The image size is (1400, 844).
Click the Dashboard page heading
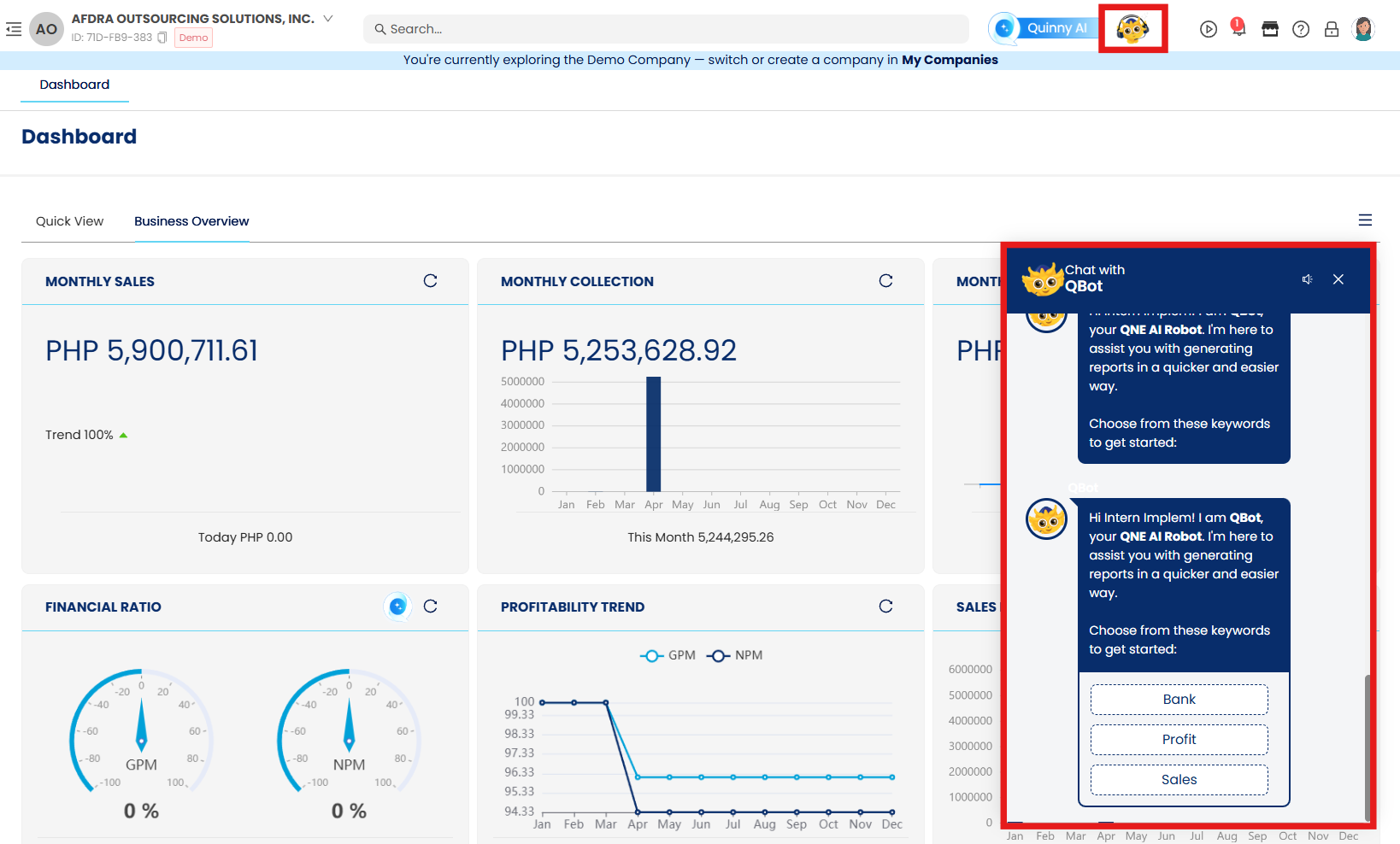click(x=79, y=137)
